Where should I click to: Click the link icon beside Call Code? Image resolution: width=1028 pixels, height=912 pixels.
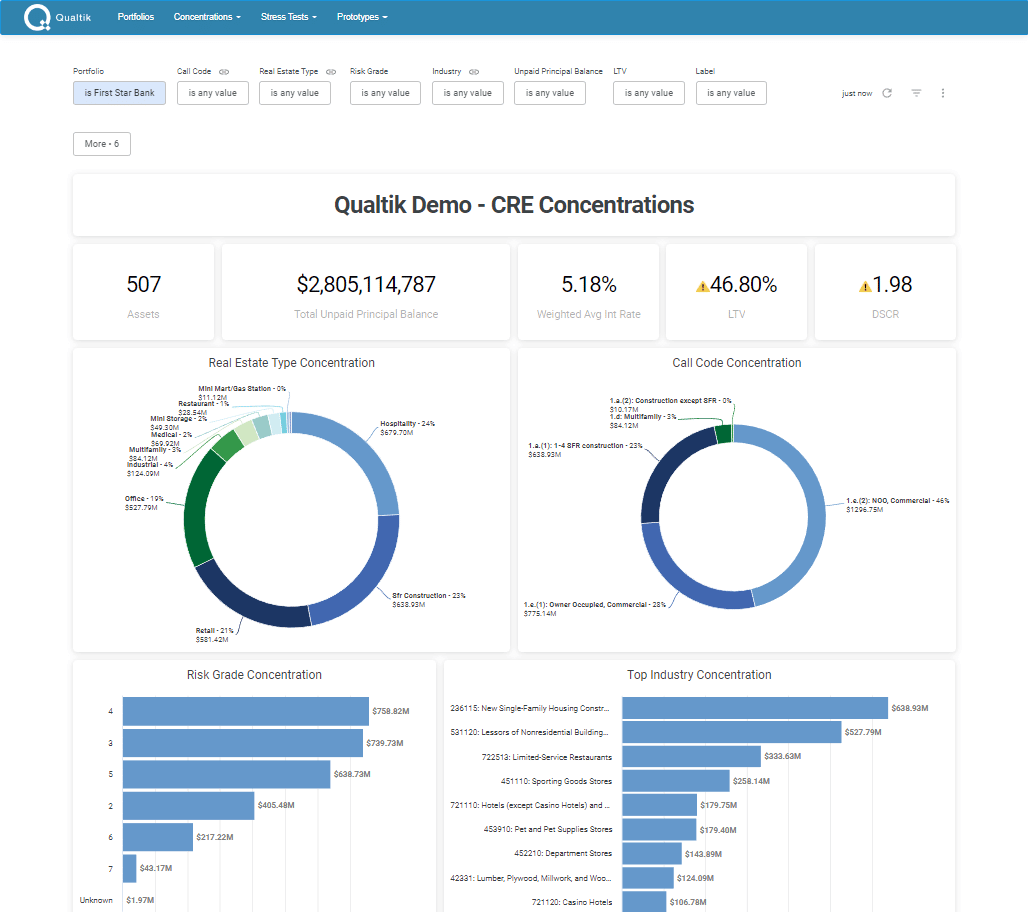click(x=225, y=71)
